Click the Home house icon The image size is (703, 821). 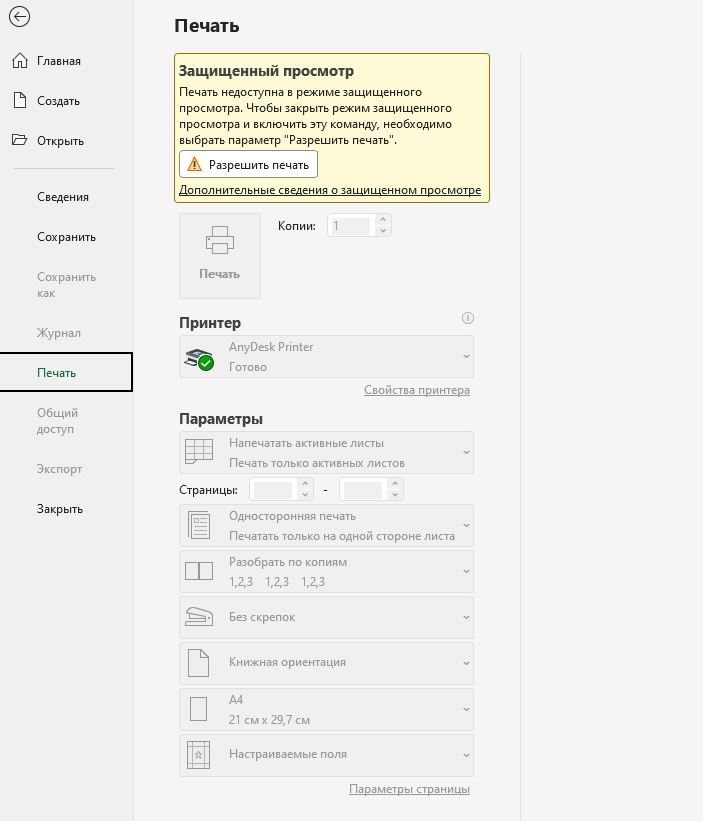tap(20, 61)
